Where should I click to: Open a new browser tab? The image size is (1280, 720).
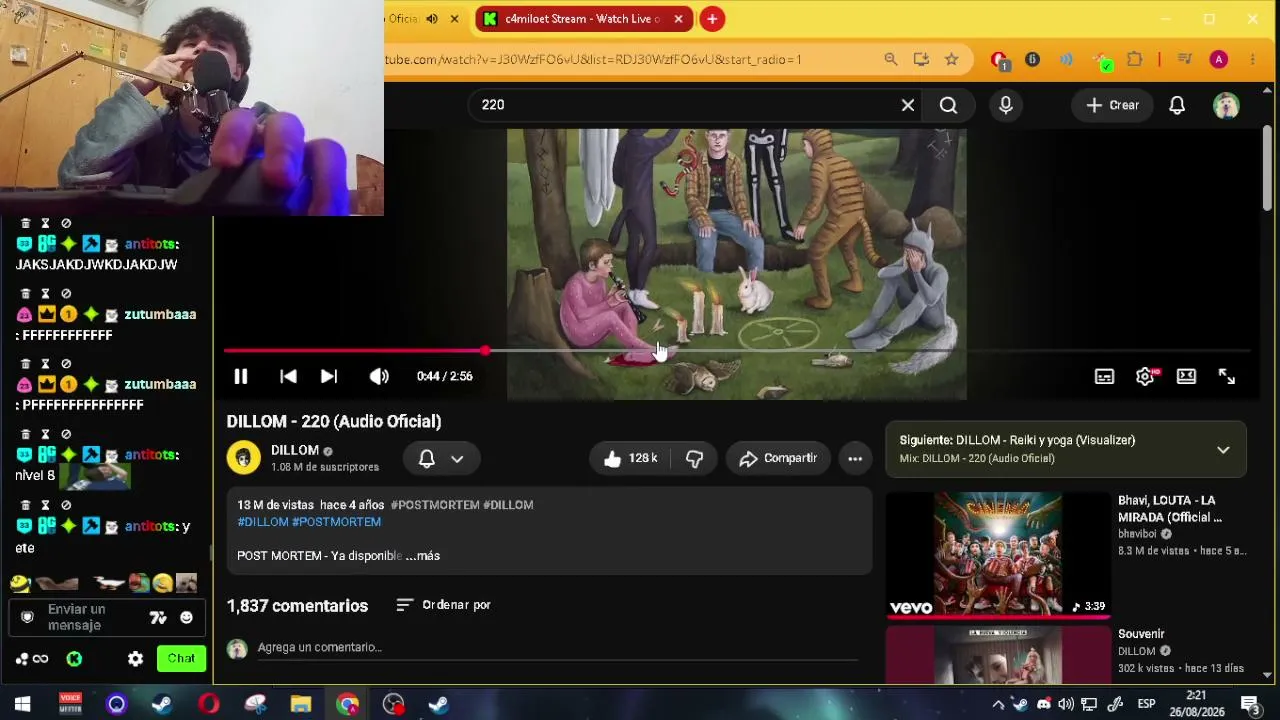click(x=712, y=19)
